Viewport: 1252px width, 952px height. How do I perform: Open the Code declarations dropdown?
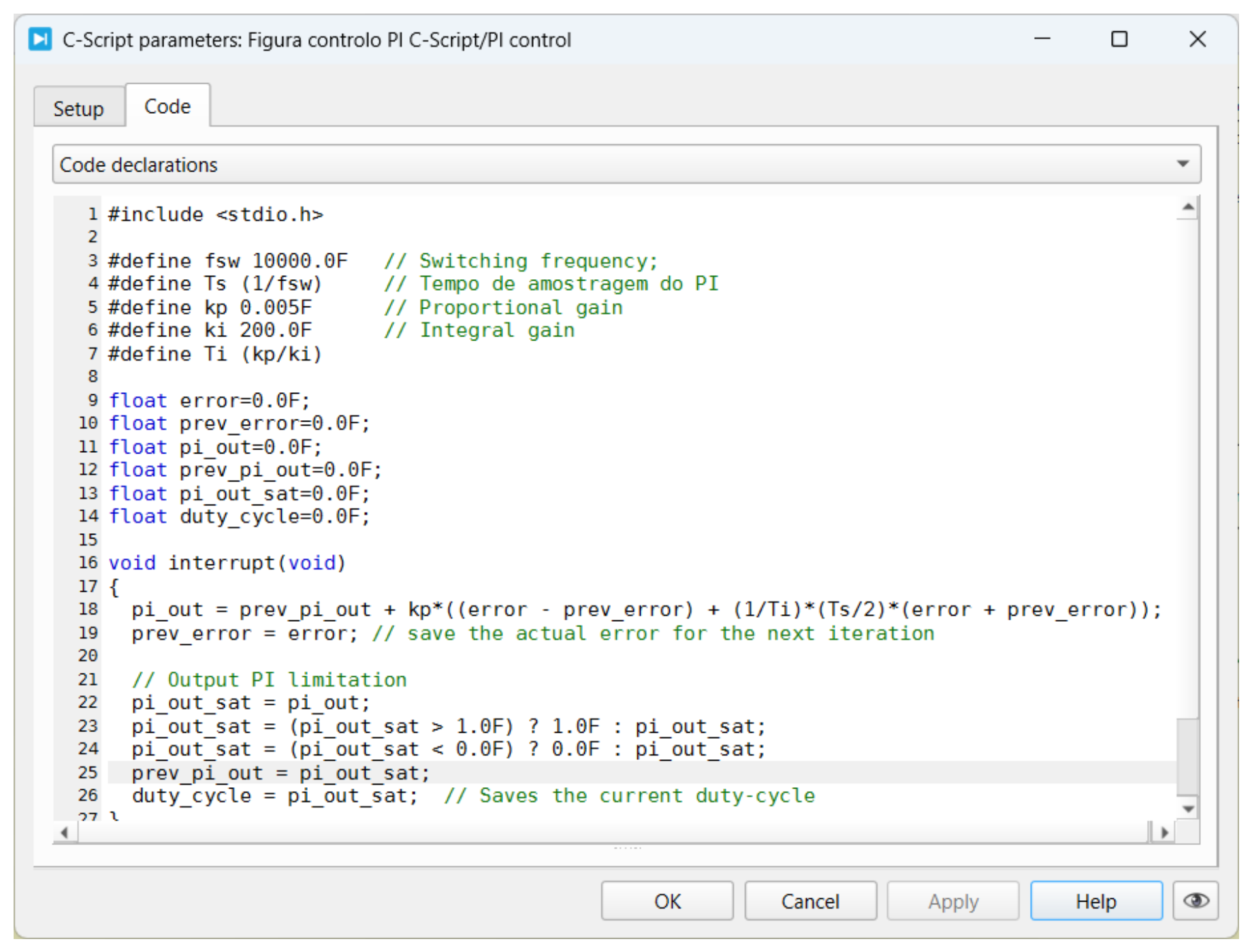tap(626, 164)
